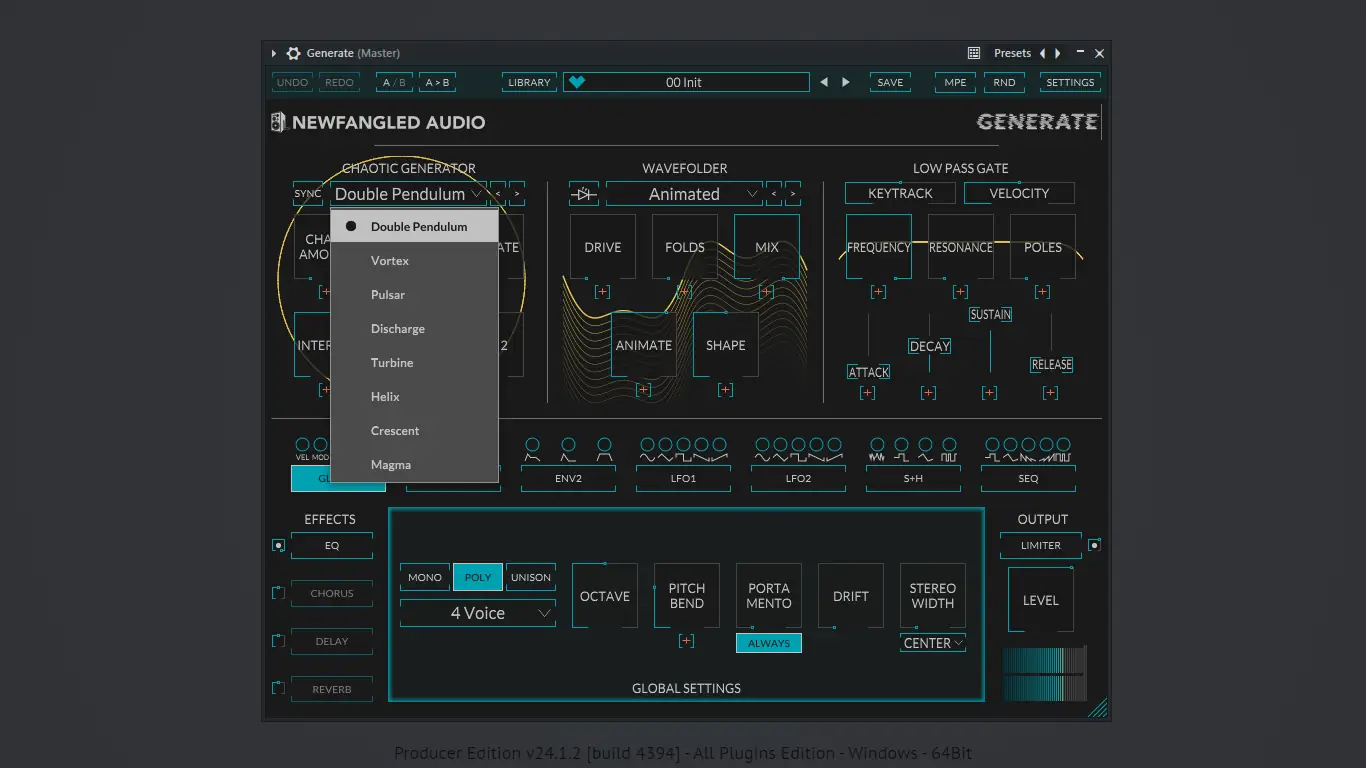Click the plus modulation icon under FREQUENCY
1366x768 pixels.
point(878,292)
